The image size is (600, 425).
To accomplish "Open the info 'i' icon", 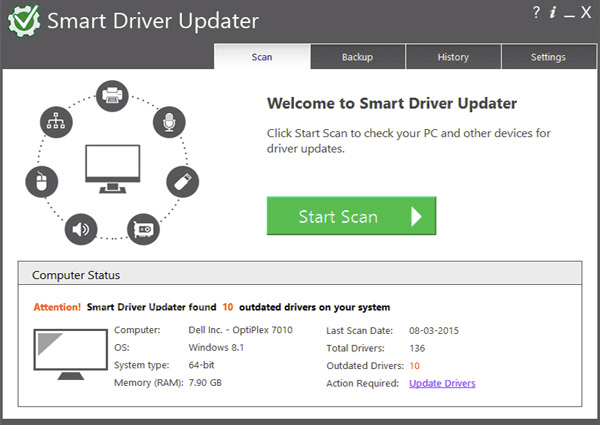I will click(x=553, y=13).
